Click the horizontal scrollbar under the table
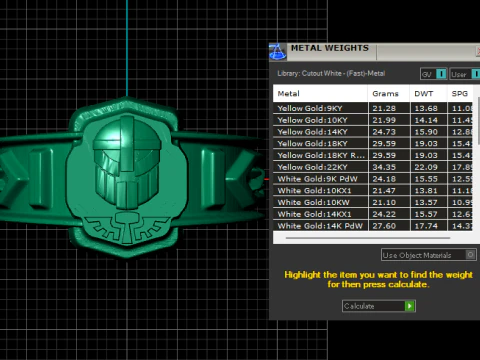 (x=368, y=238)
